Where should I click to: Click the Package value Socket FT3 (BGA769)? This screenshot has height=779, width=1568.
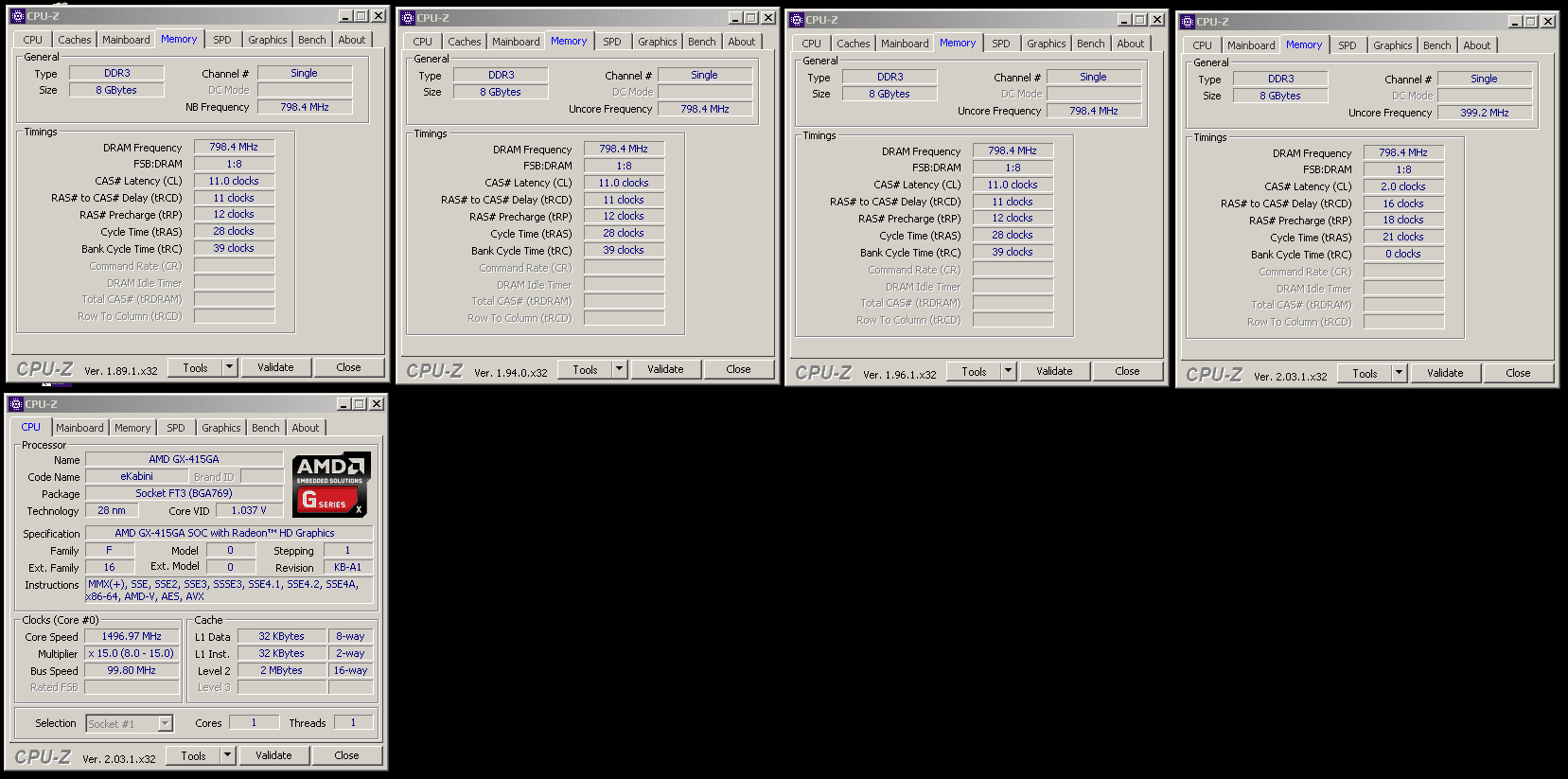(184, 493)
